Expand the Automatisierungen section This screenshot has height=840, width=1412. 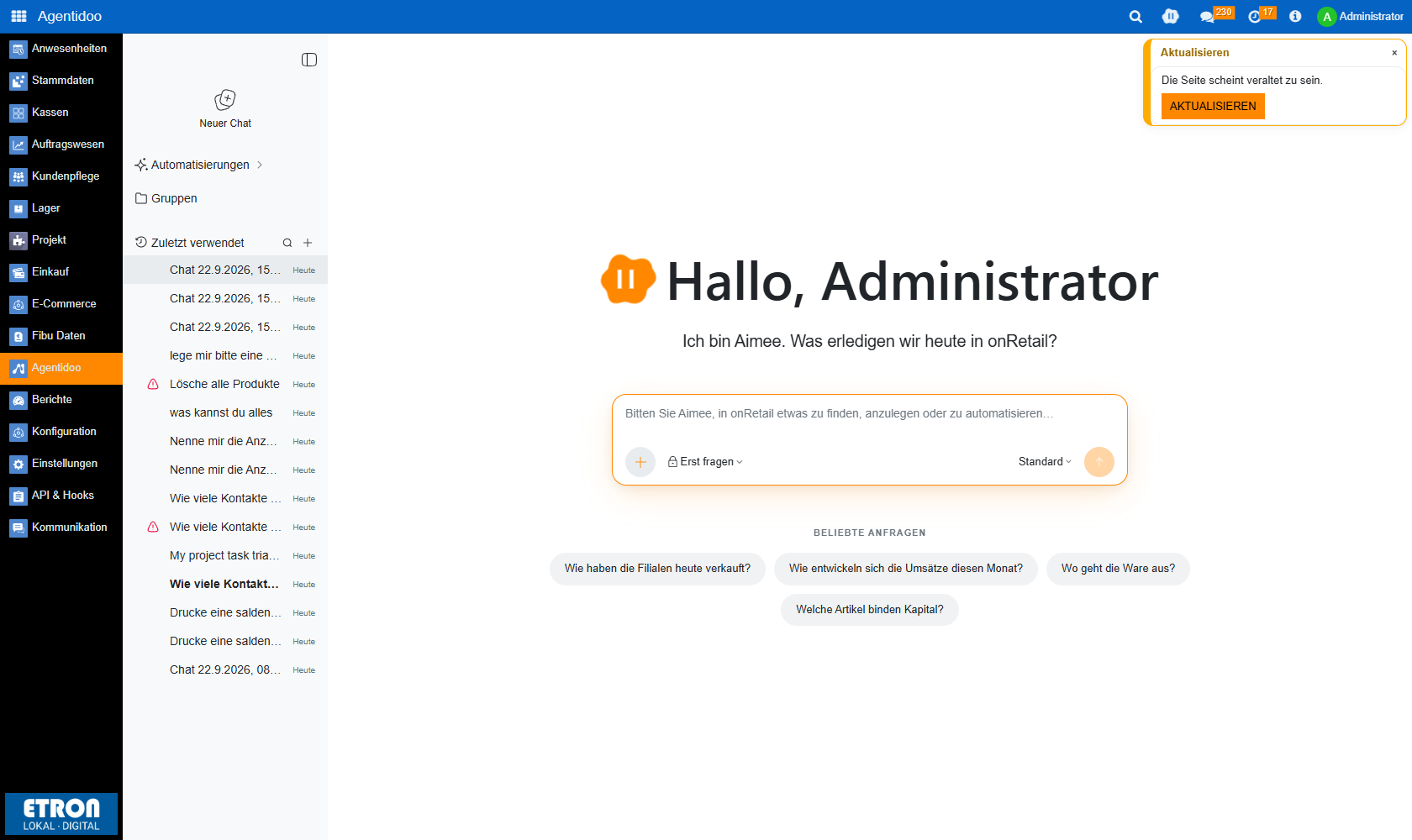pos(199,165)
